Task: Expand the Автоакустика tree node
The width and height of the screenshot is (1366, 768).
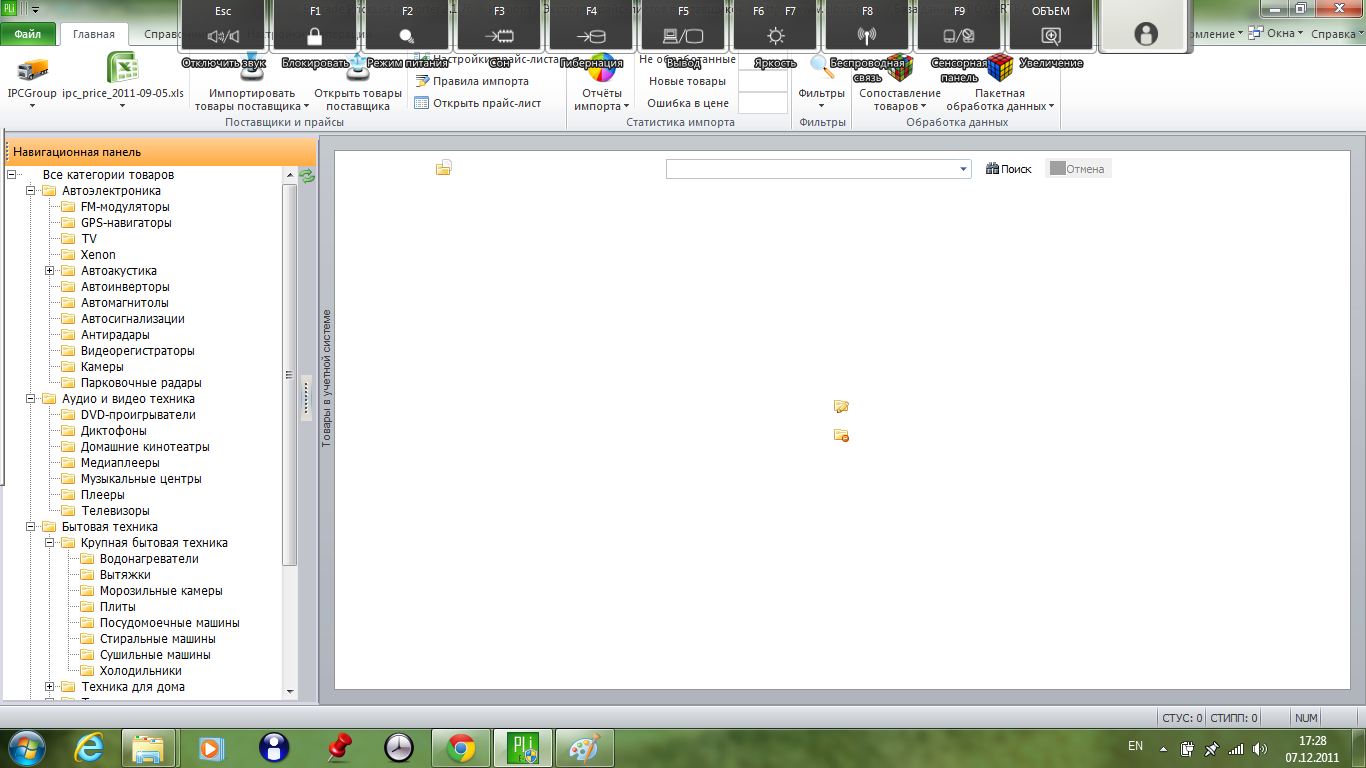Action: [x=49, y=271]
